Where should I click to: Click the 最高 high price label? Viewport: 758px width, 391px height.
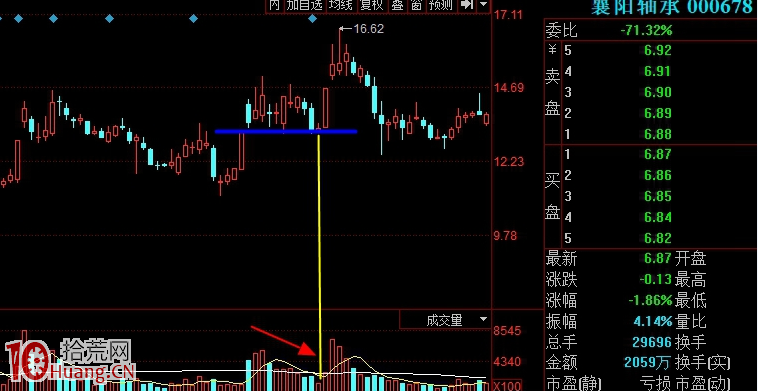click(691, 279)
